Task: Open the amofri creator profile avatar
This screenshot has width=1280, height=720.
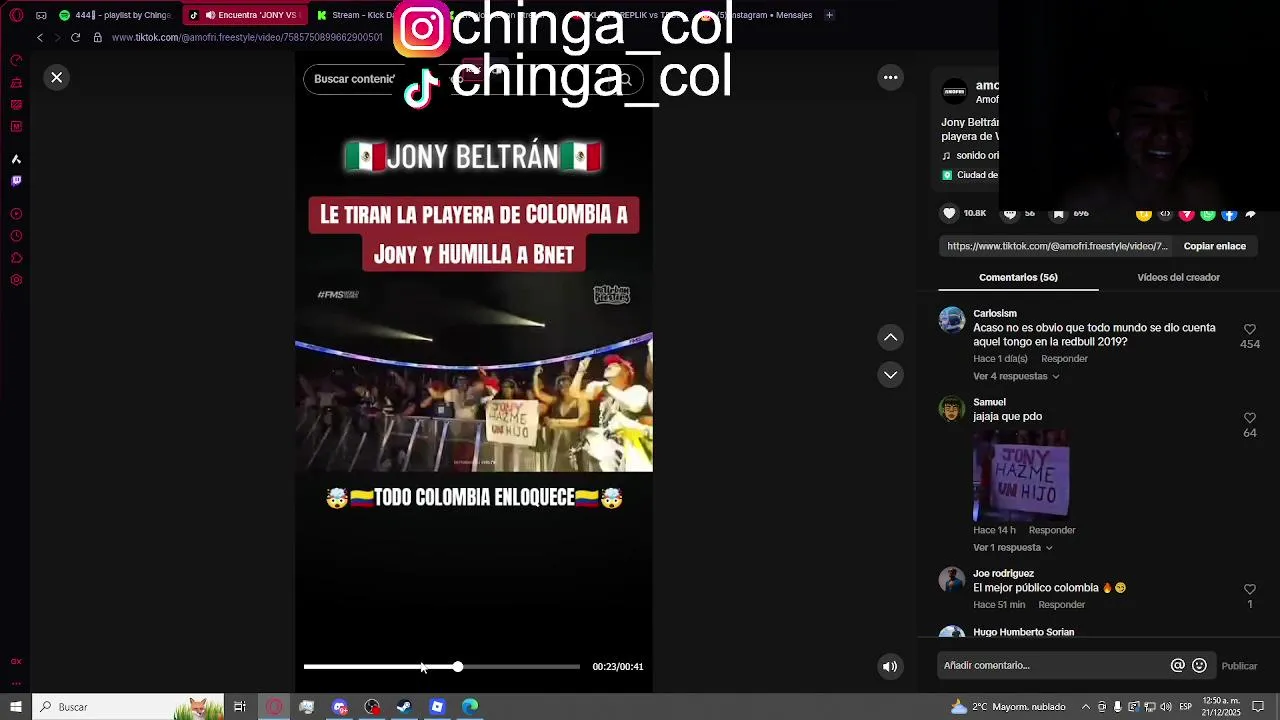Action: pyautogui.click(x=955, y=91)
